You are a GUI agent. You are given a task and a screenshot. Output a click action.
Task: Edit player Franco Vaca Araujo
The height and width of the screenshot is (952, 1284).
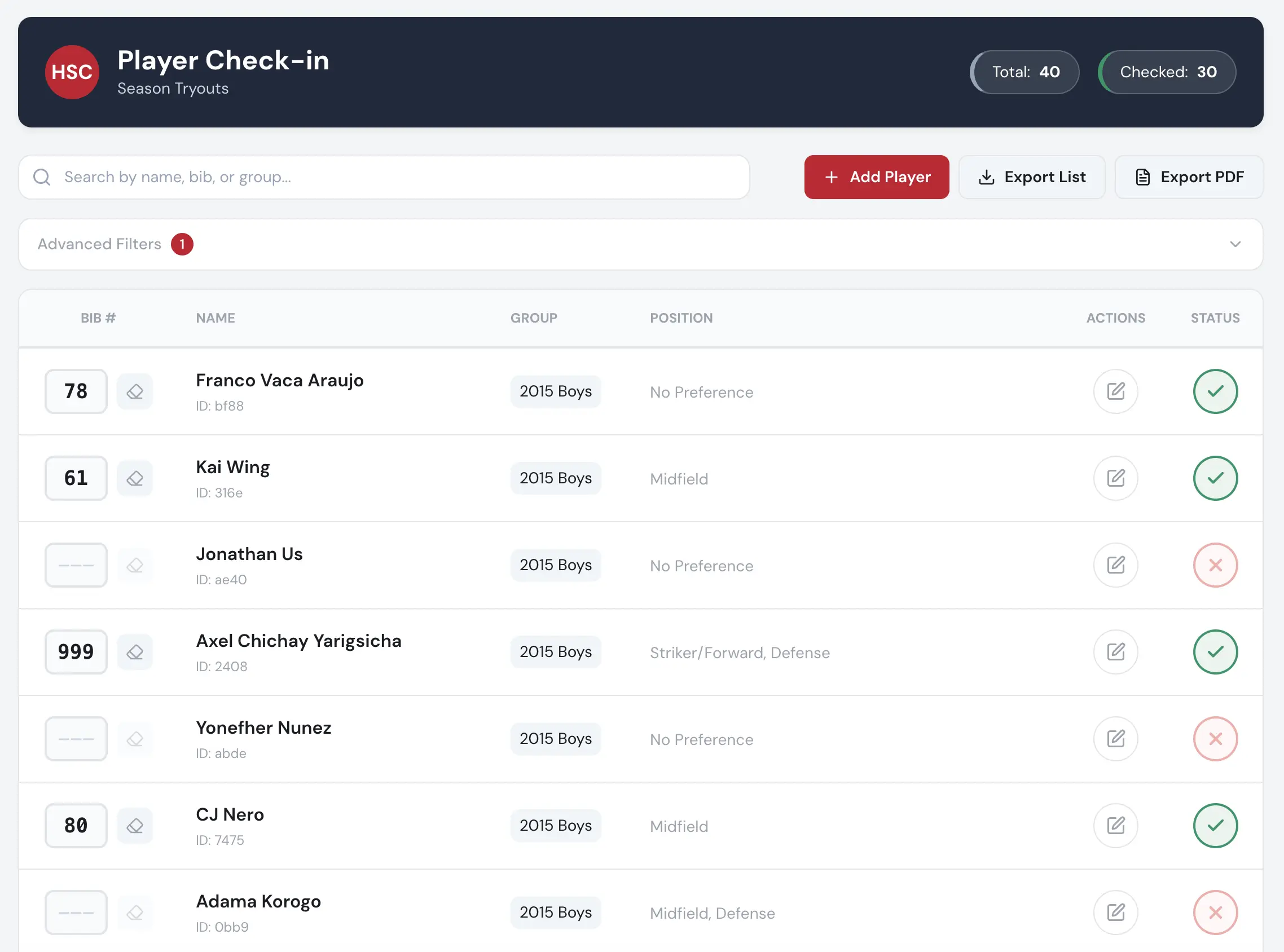(1116, 392)
